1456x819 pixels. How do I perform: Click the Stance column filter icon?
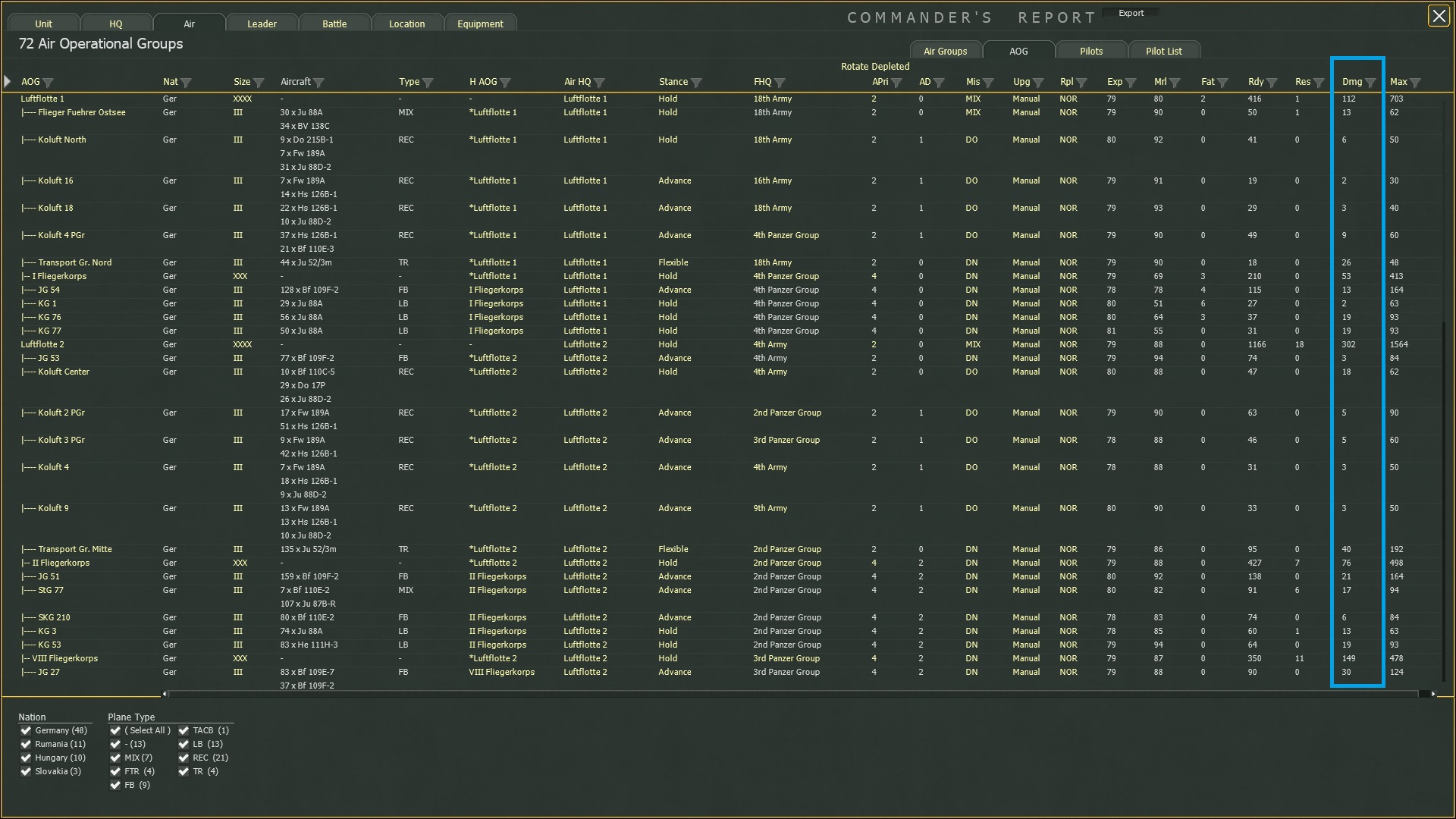697,83
